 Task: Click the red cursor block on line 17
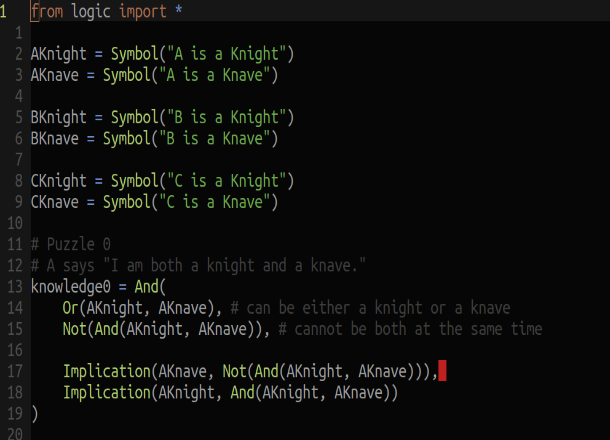coord(443,372)
